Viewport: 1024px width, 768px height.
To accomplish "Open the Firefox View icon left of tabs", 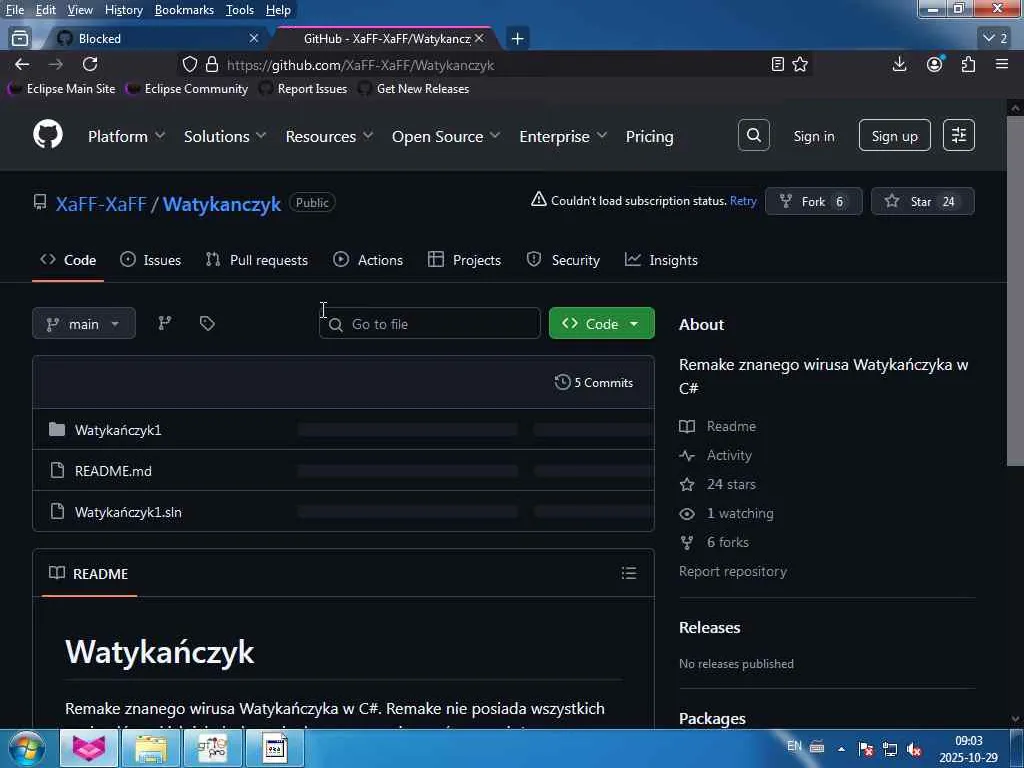I will coord(20,39).
